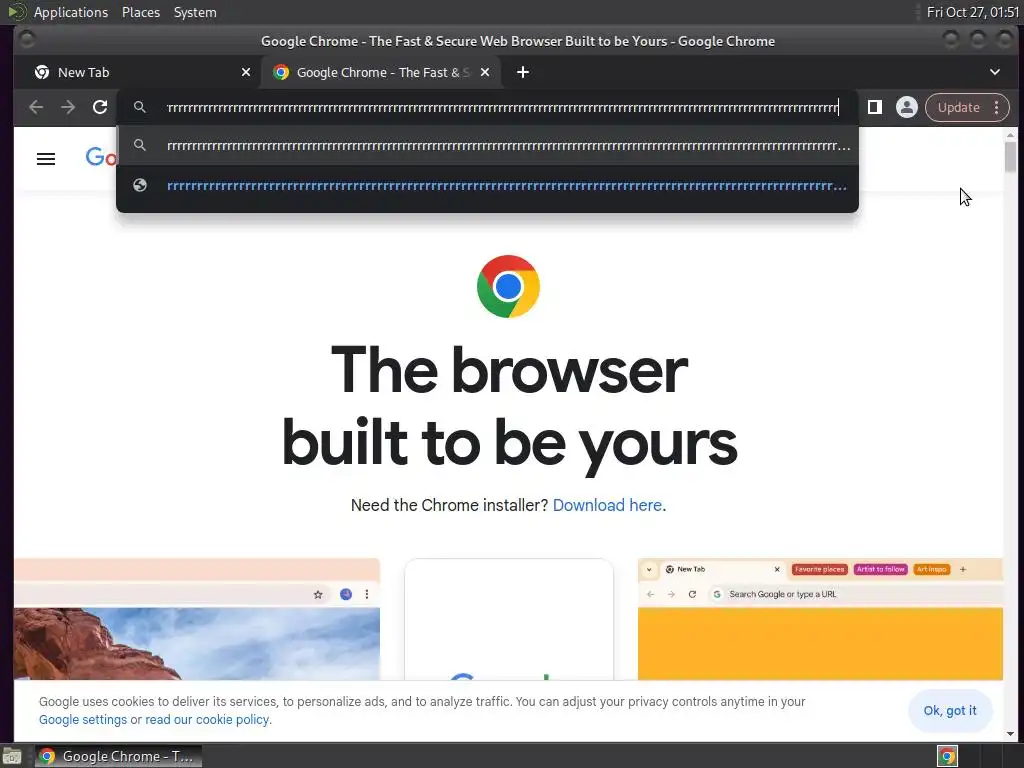
Task: Click the show desktop icon in taskbar
Action: (x=12, y=756)
